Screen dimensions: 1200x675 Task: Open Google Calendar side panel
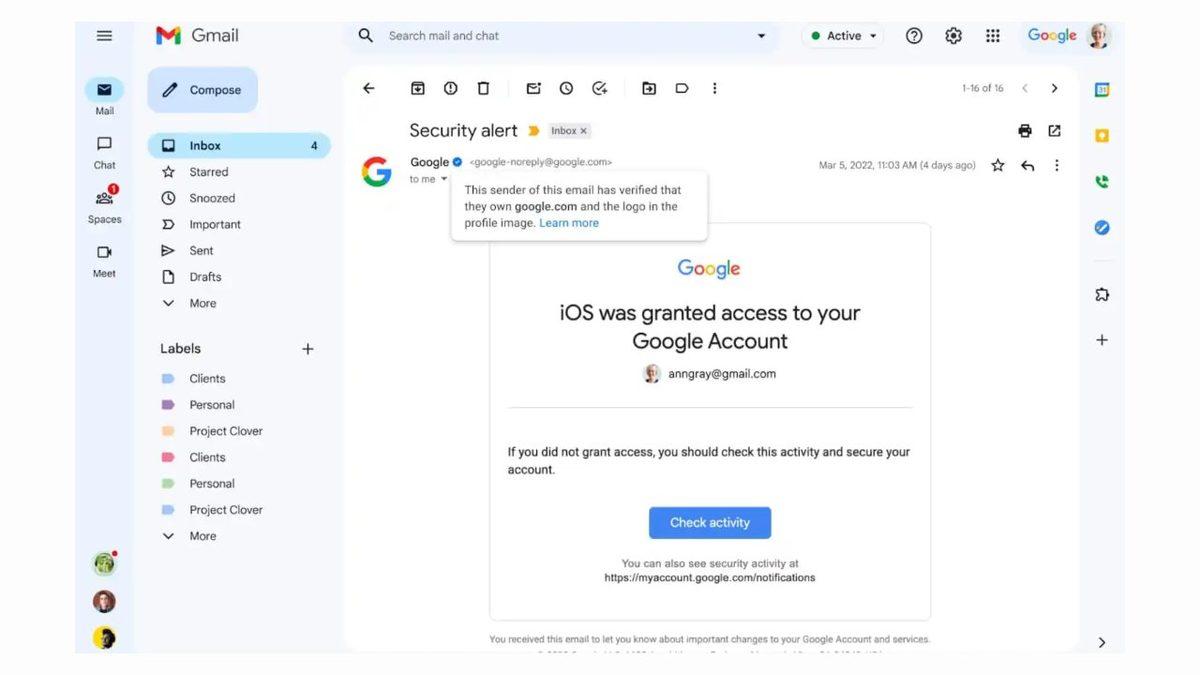[x=1101, y=89]
